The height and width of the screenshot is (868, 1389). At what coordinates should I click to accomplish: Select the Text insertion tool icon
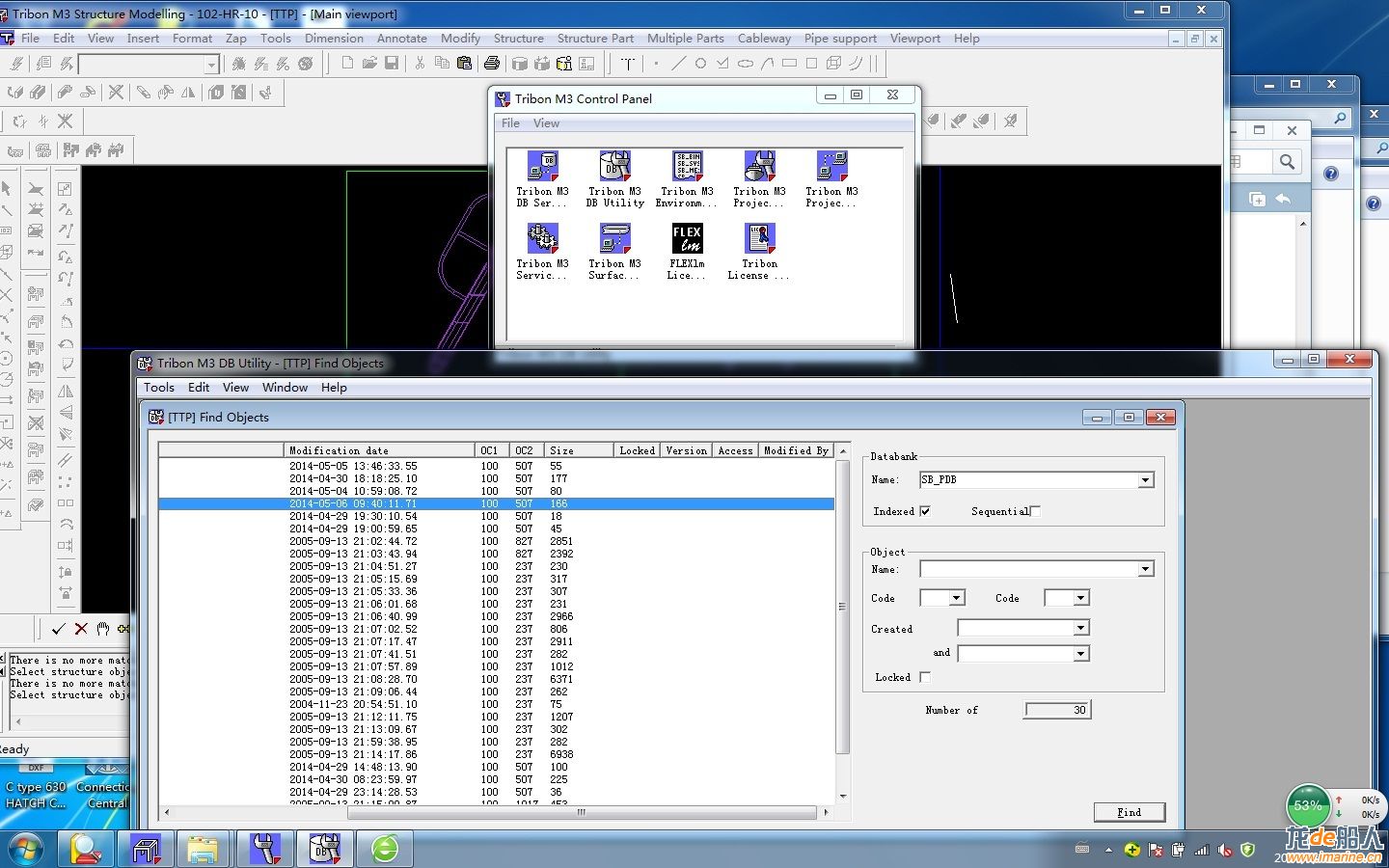click(x=628, y=64)
